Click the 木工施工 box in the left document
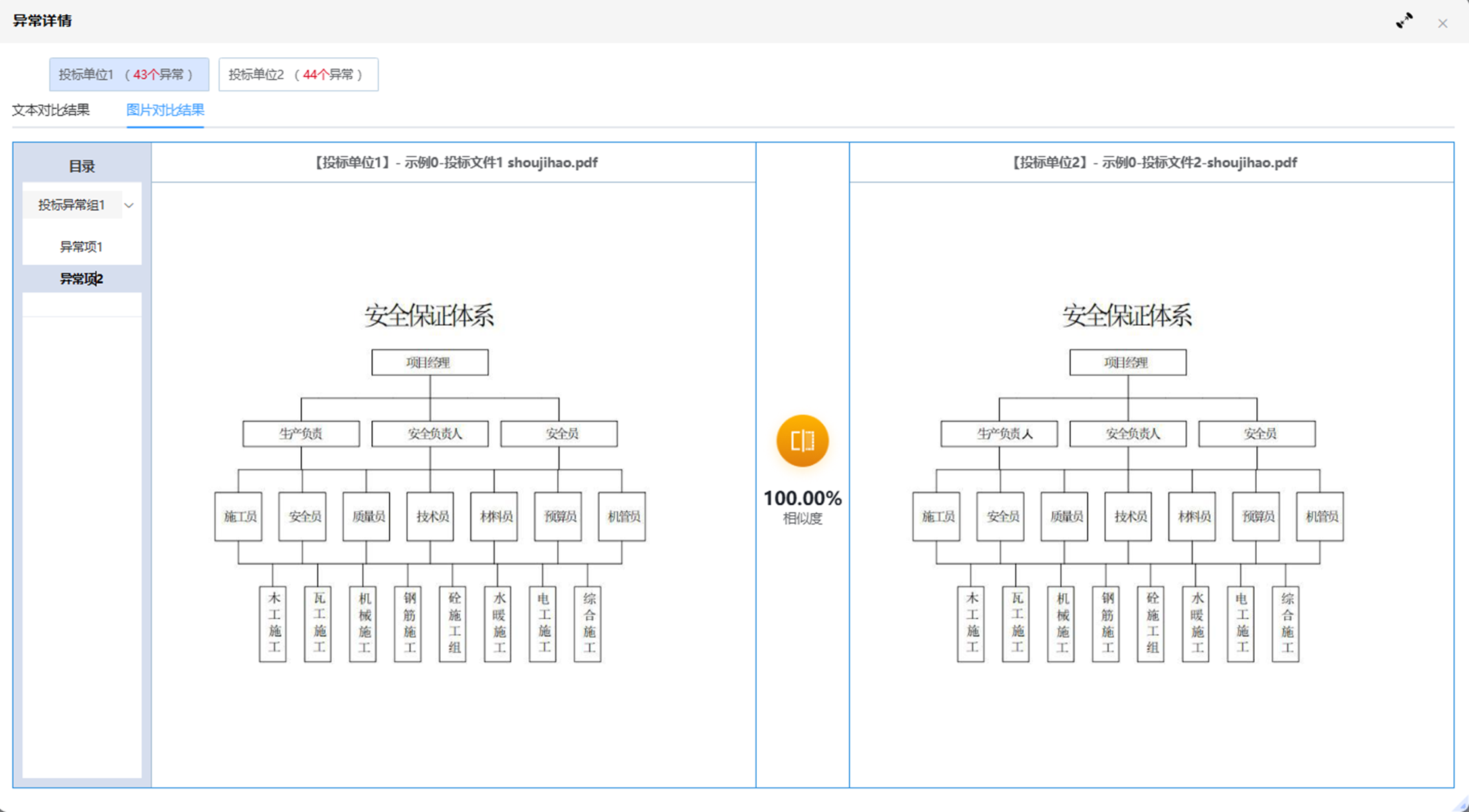 [x=273, y=624]
